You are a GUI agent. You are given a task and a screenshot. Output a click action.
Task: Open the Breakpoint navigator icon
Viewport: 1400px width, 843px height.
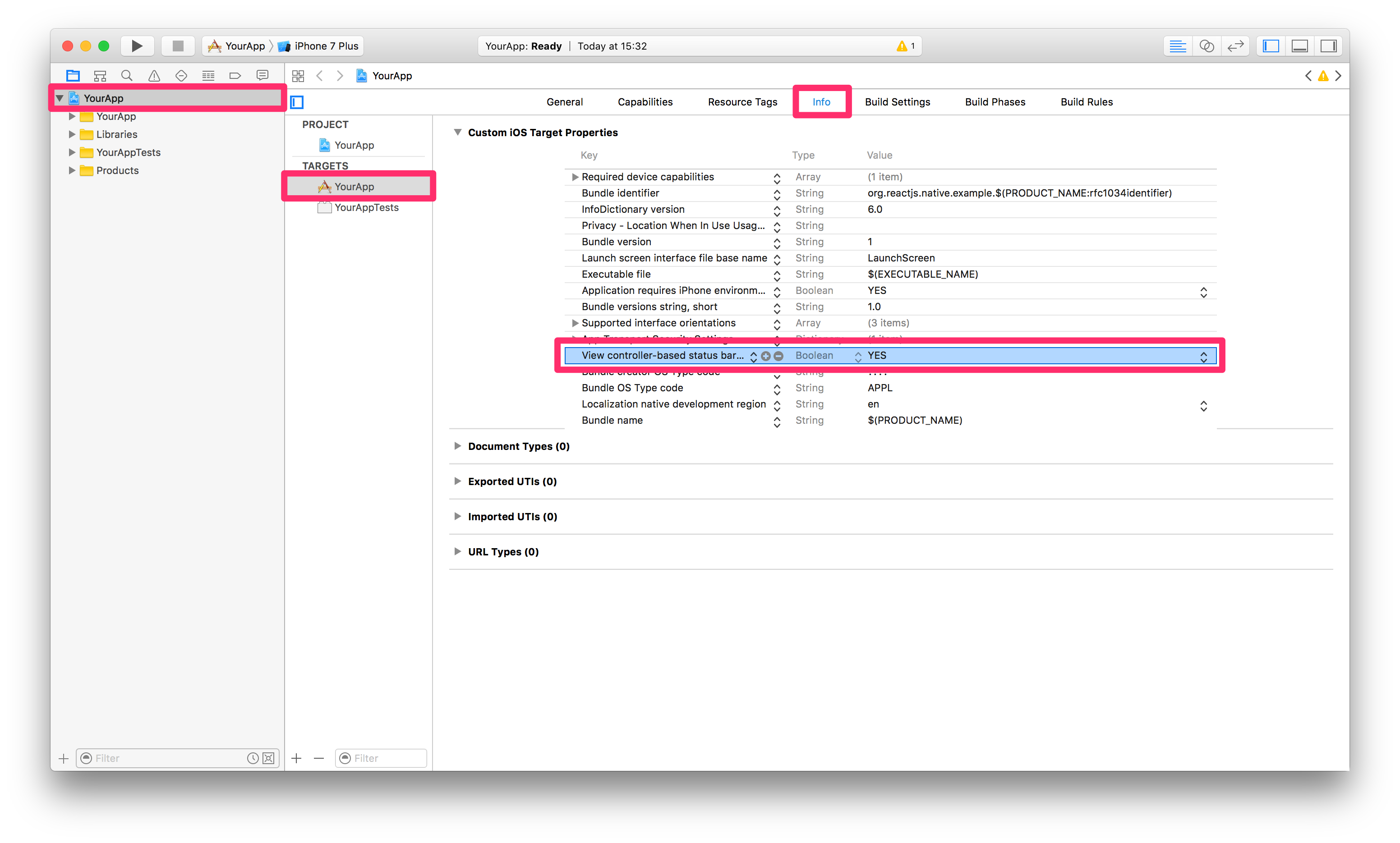(x=235, y=76)
